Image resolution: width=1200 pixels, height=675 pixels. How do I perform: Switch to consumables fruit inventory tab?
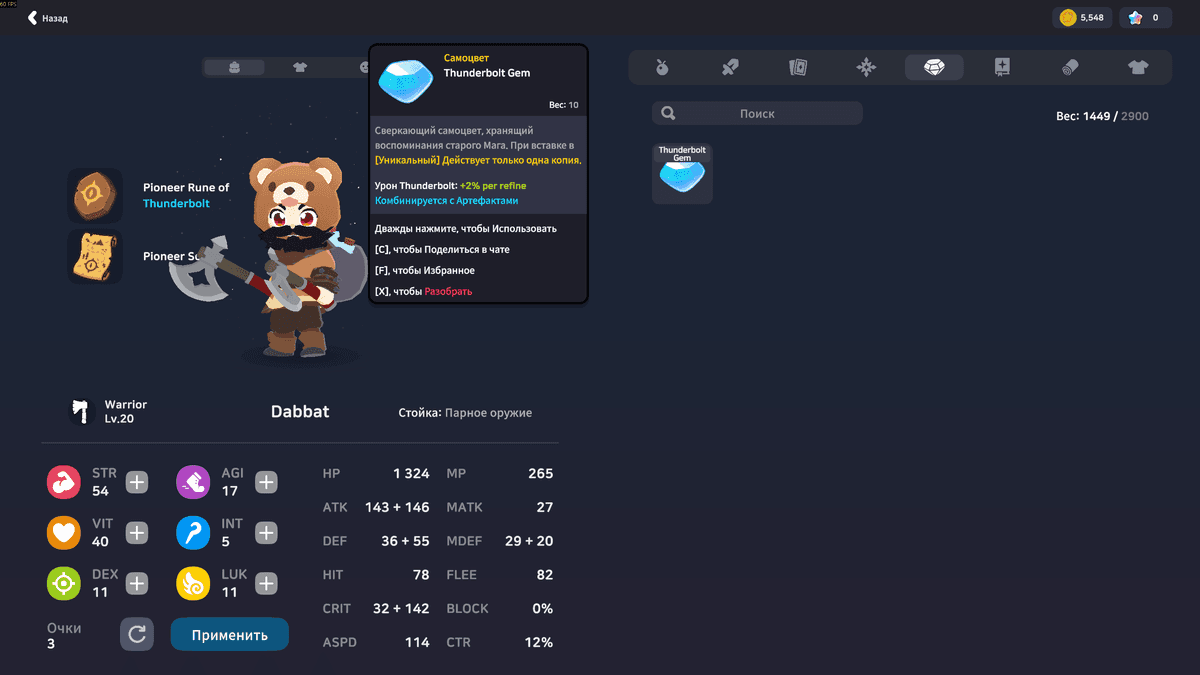point(661,67)
